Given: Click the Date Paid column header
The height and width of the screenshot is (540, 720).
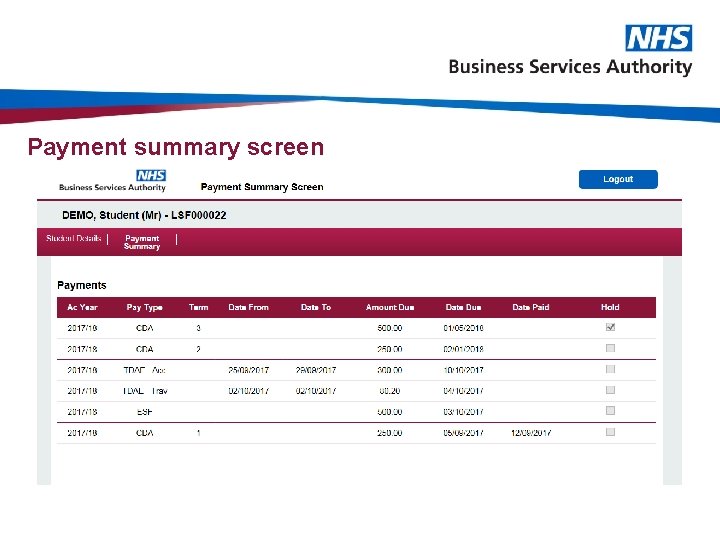Looking at the screenshot, I should pos(531,307).
